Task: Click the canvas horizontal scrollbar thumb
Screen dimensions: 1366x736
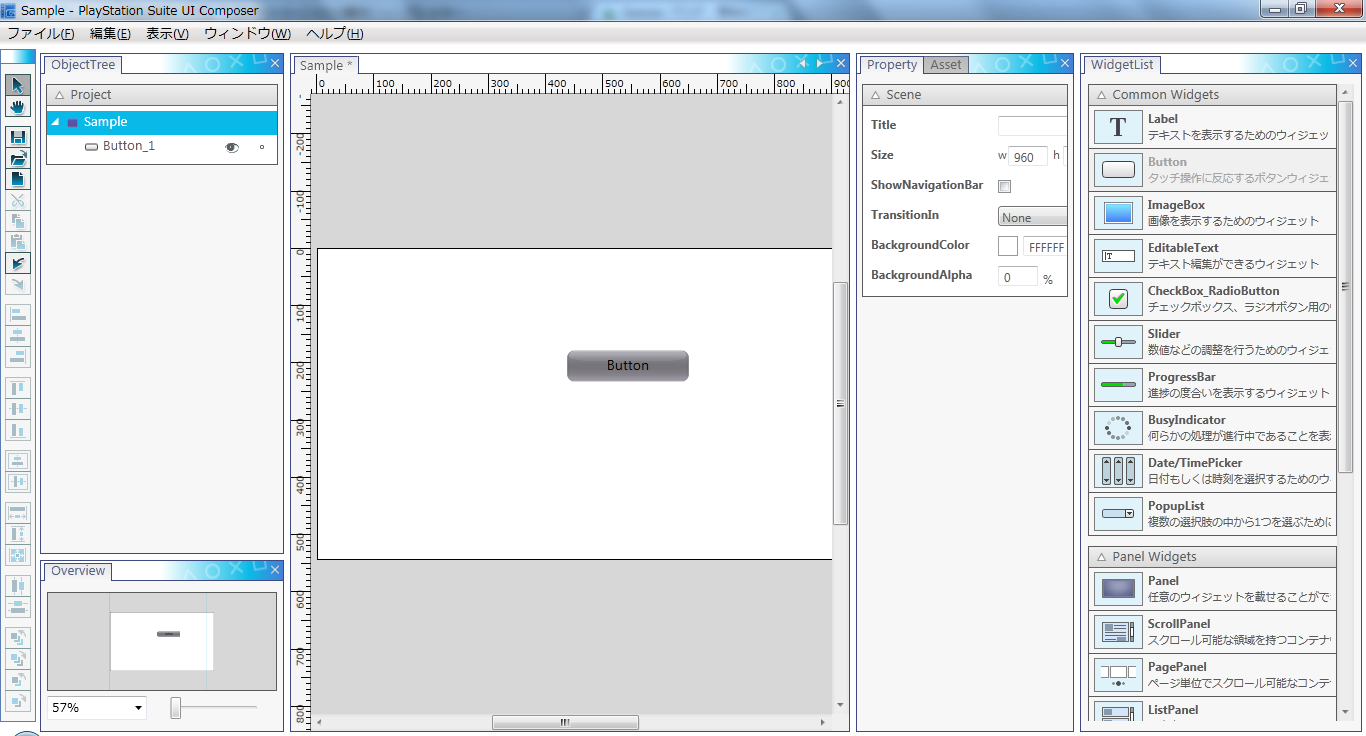Action: [x=565, y=722]
